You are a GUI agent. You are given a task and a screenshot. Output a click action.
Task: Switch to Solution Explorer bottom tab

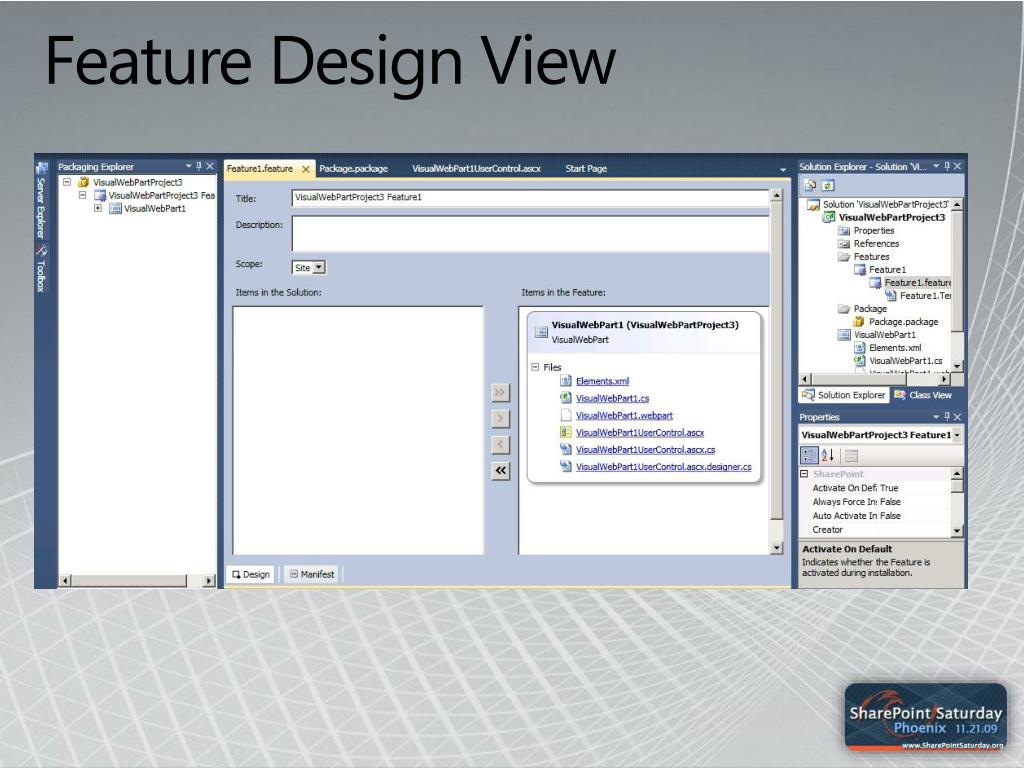(x=844, y=395)
